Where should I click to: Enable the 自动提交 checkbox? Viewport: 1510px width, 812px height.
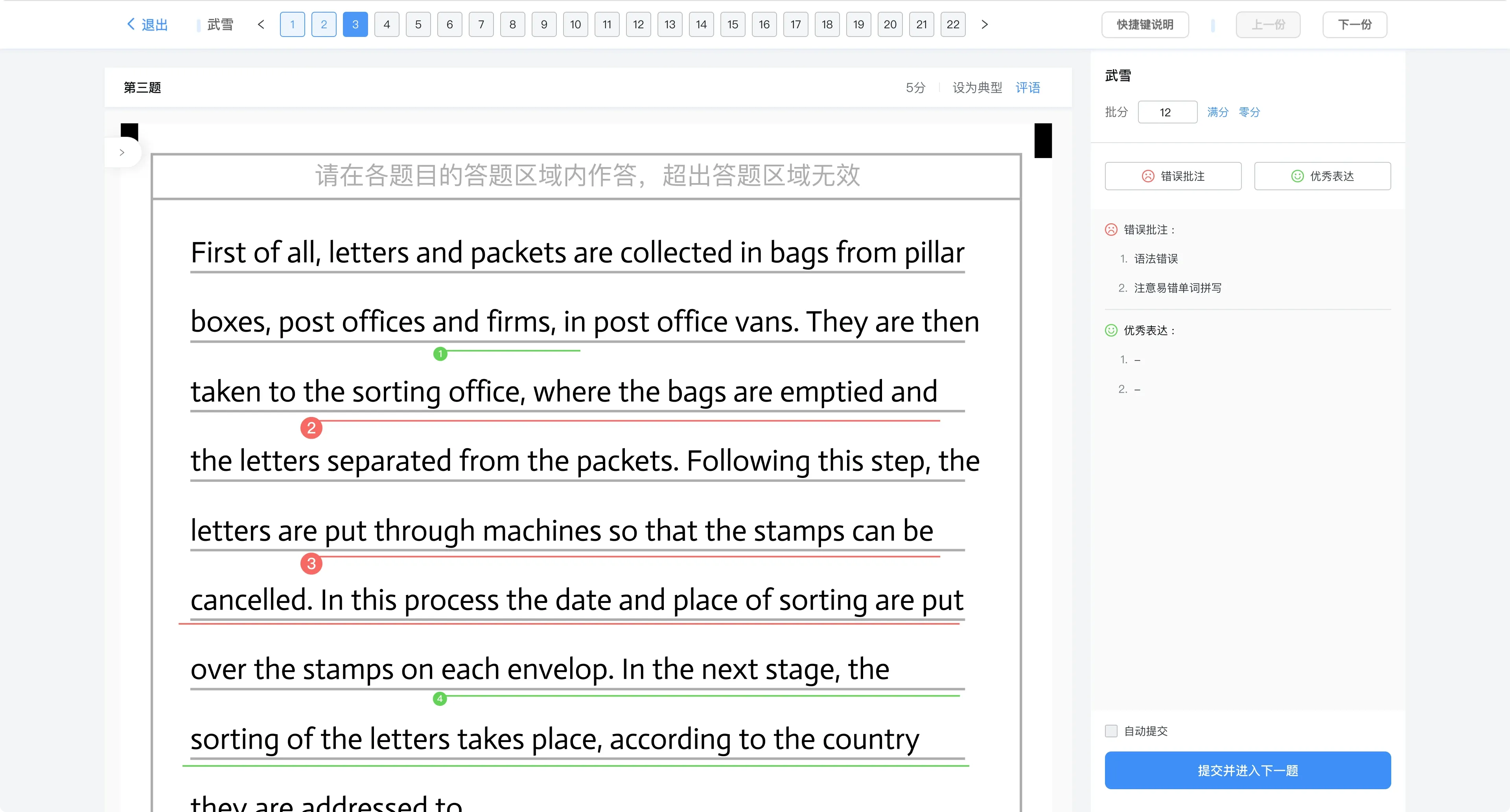pyautogui.click(x=1111, y=731)
